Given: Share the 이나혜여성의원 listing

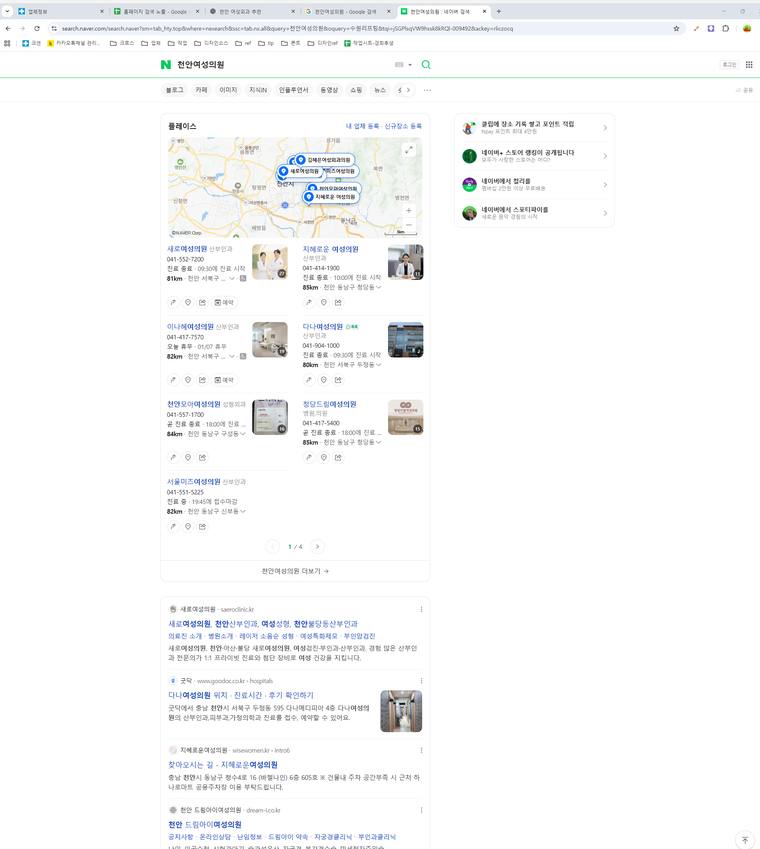Looking at the screenshot, I should click(x=202, y=380).
